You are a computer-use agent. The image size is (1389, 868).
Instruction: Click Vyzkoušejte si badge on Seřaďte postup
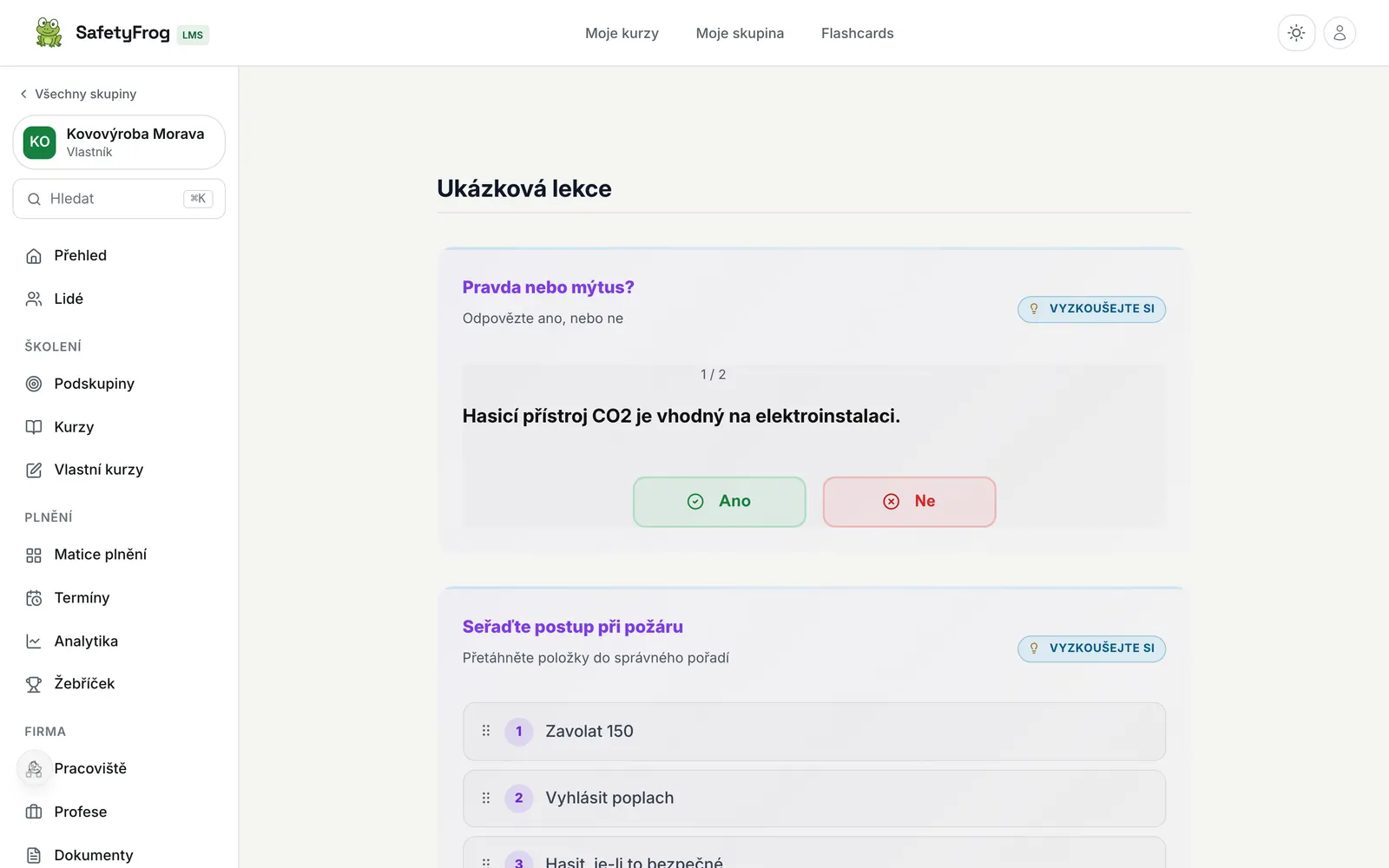[1091, 648]
